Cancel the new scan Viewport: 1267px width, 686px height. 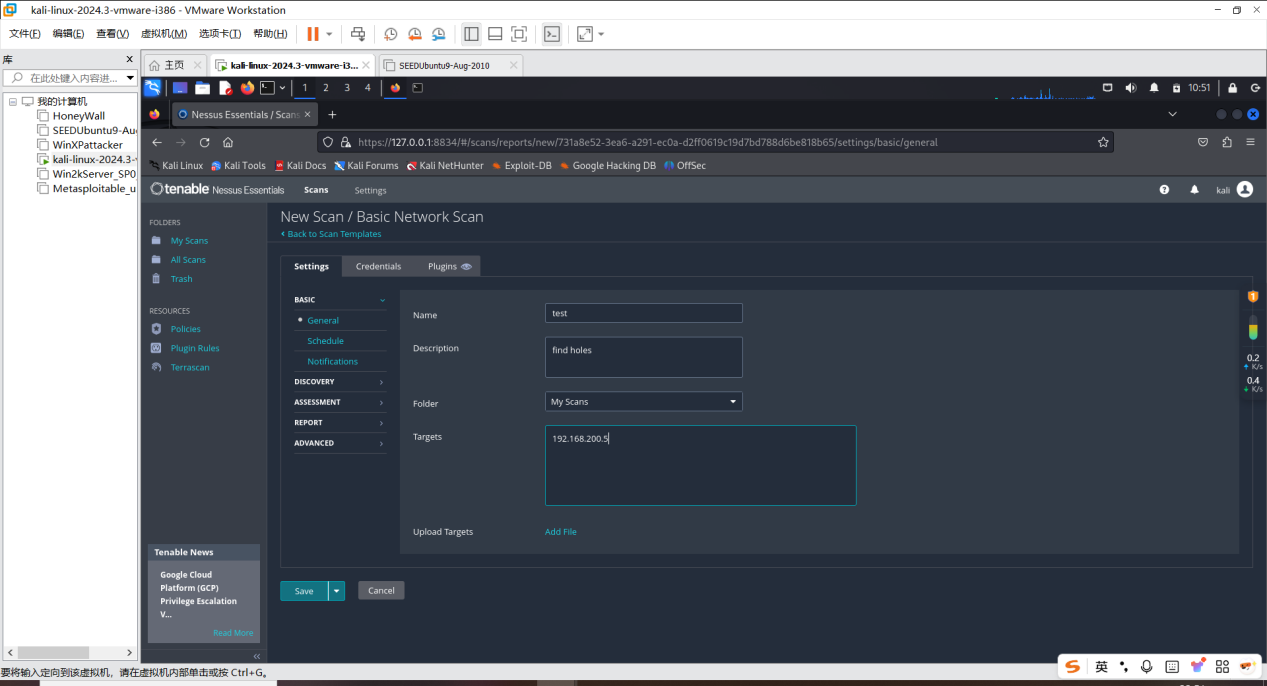381,591
